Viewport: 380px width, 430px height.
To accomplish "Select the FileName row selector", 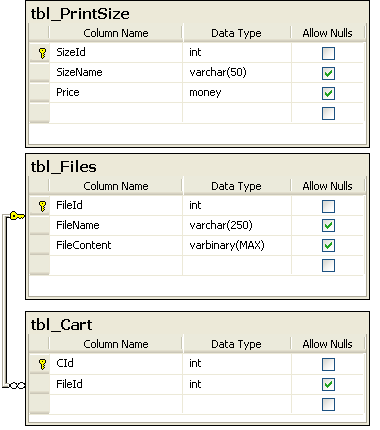I will point(39,225).
